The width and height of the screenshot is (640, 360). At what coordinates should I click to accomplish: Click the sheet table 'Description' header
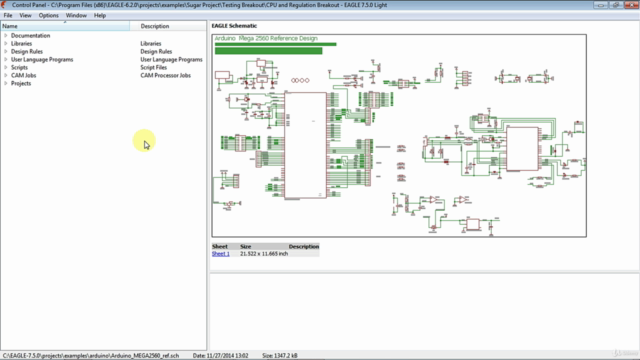(x=304, y=247)
